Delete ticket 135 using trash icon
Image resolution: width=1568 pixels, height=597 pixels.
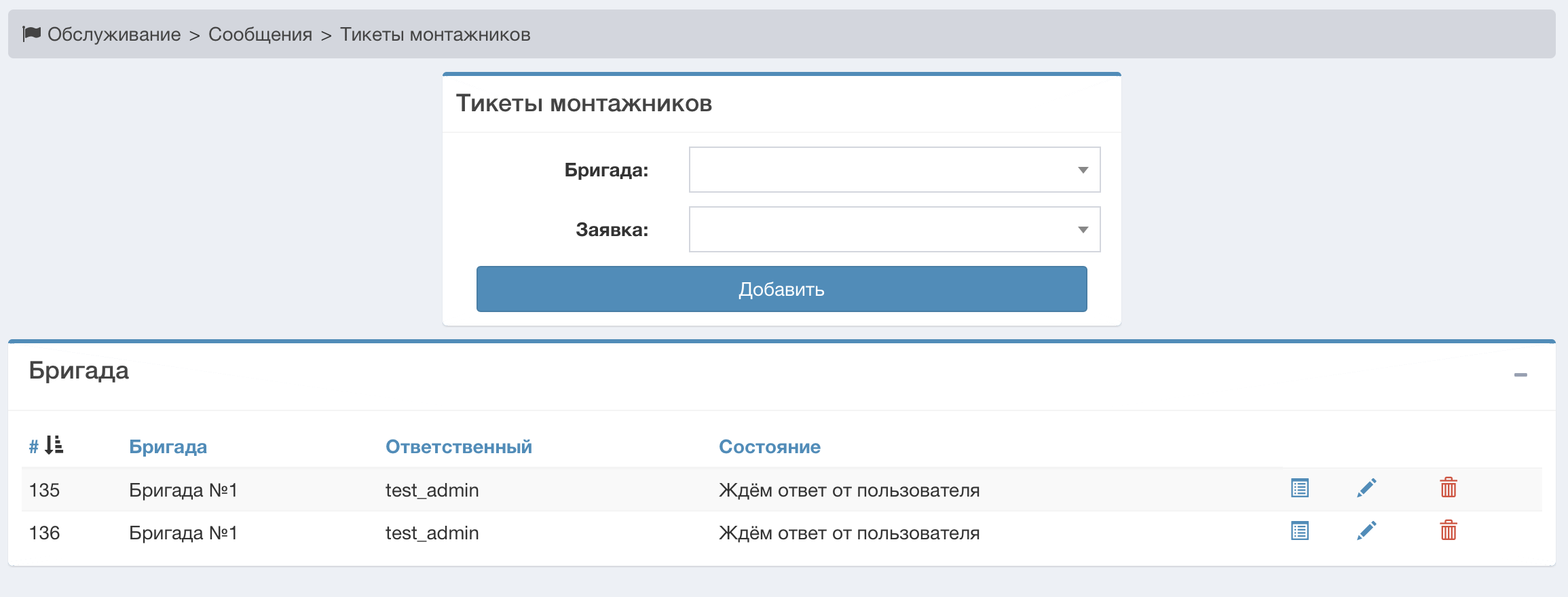coord(1448,488)
